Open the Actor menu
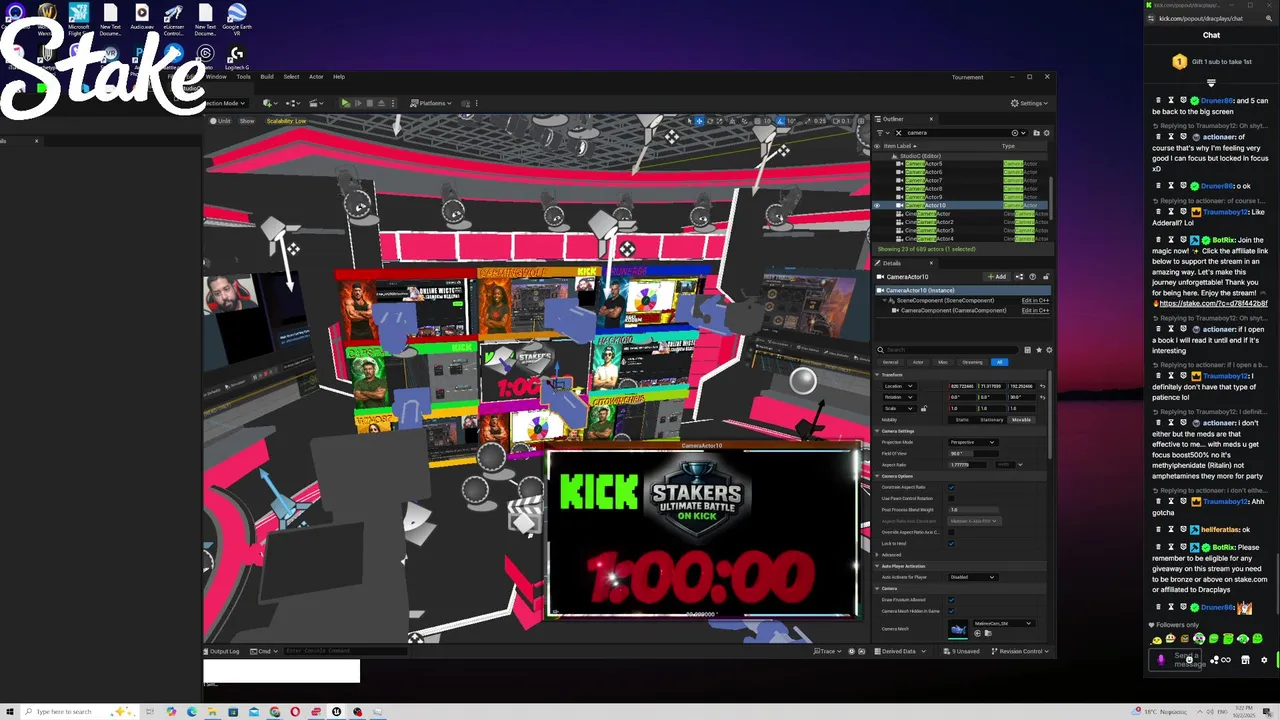This screenshot has width=1280, height=720. click(x=316, y=77)
